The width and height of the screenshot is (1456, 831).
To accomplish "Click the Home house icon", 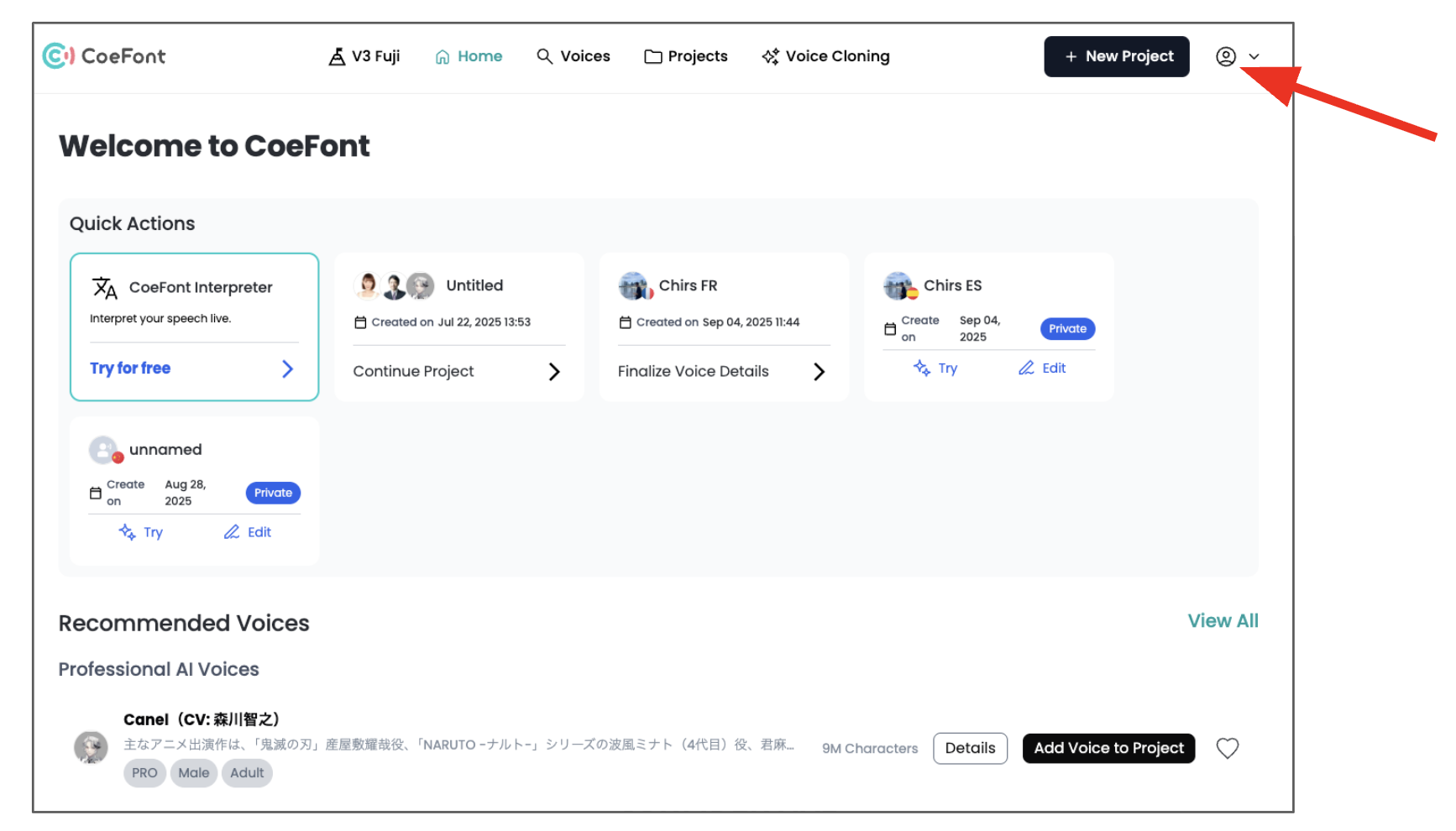I will (x=443, y=57).
